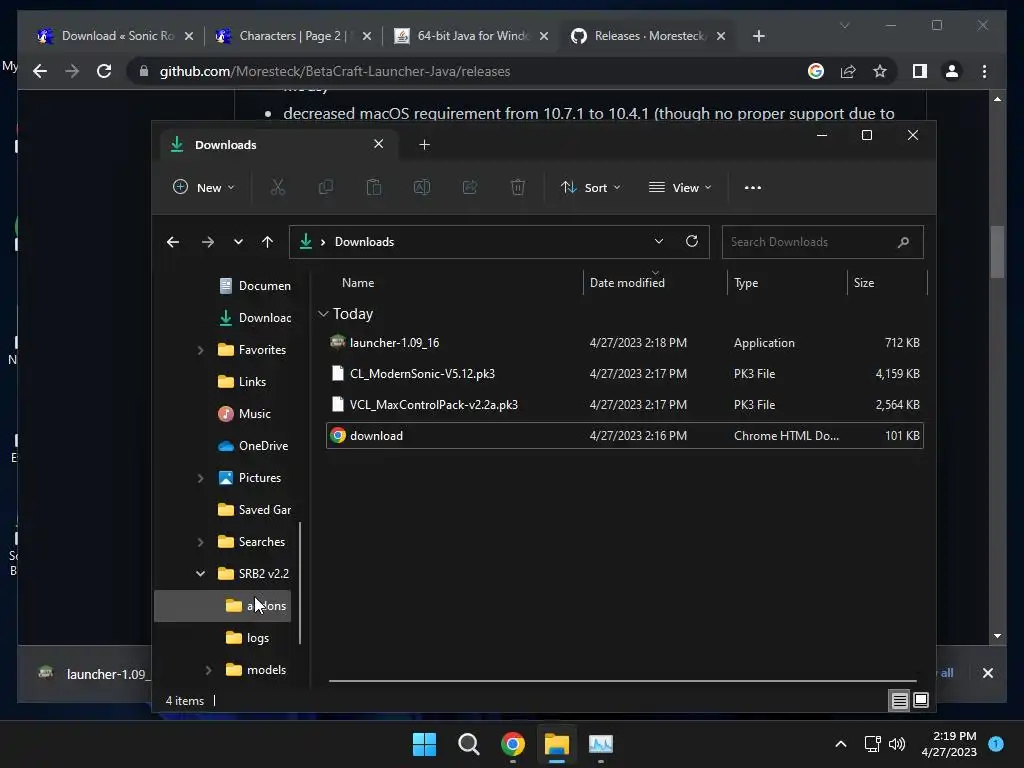
Task: Open the View dropdown
Action: pos(680,187)
